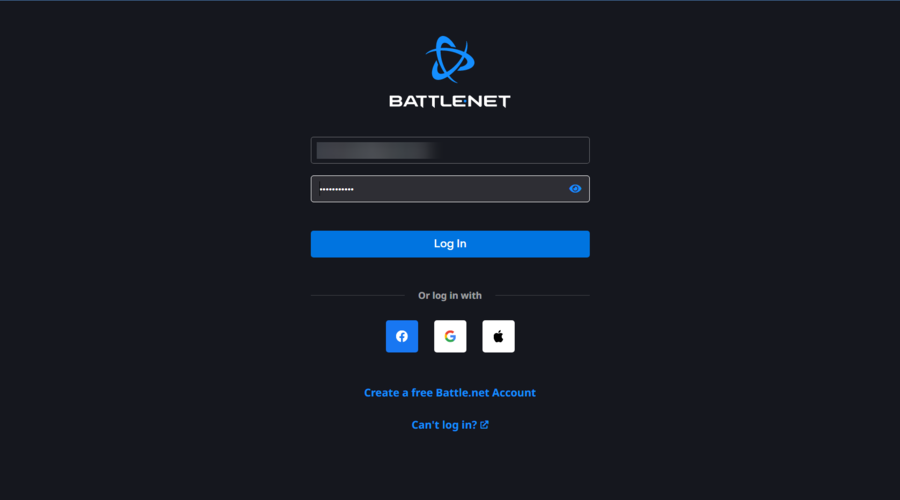Click the external link icon beside Can't log in
This screenshot has width=900, height=500.
point(484,425)
